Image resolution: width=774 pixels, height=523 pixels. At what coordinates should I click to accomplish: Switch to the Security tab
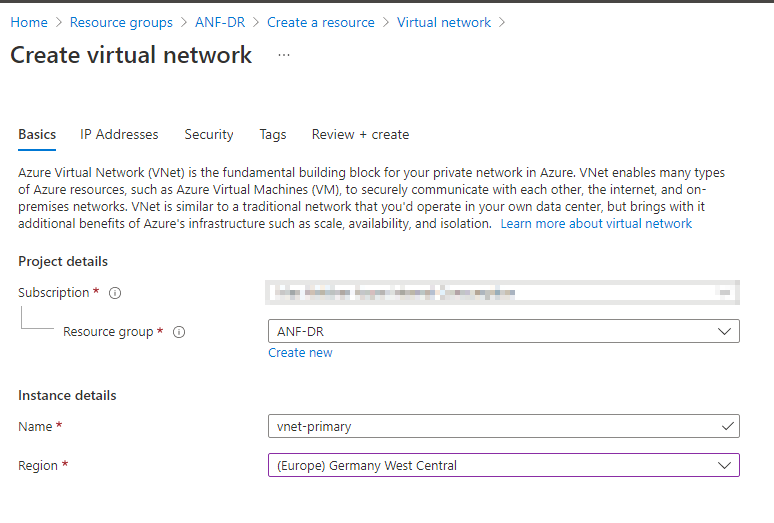(x=209, y=134)
